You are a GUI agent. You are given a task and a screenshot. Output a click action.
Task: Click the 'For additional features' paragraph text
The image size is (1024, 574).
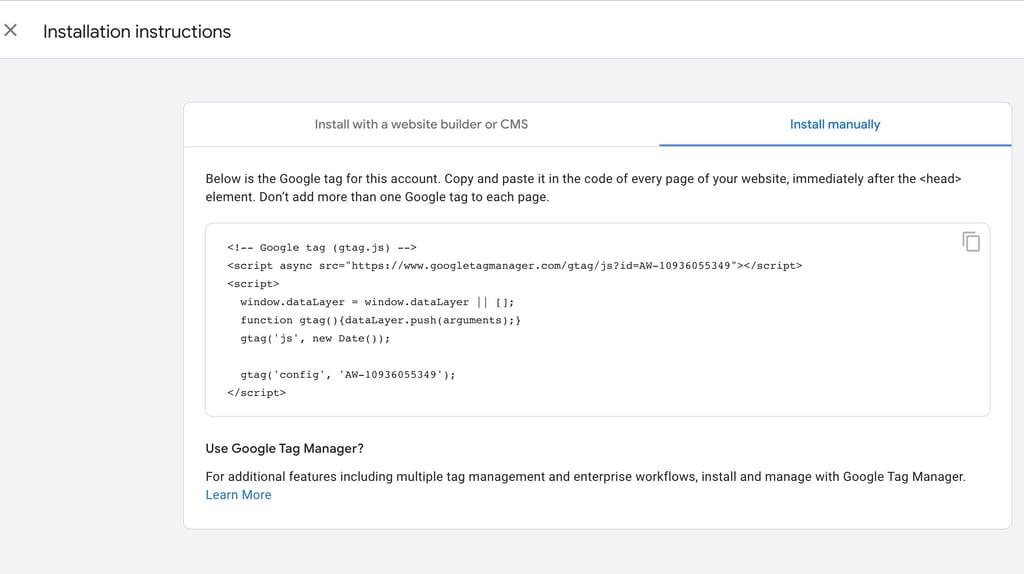pos(585,477)
